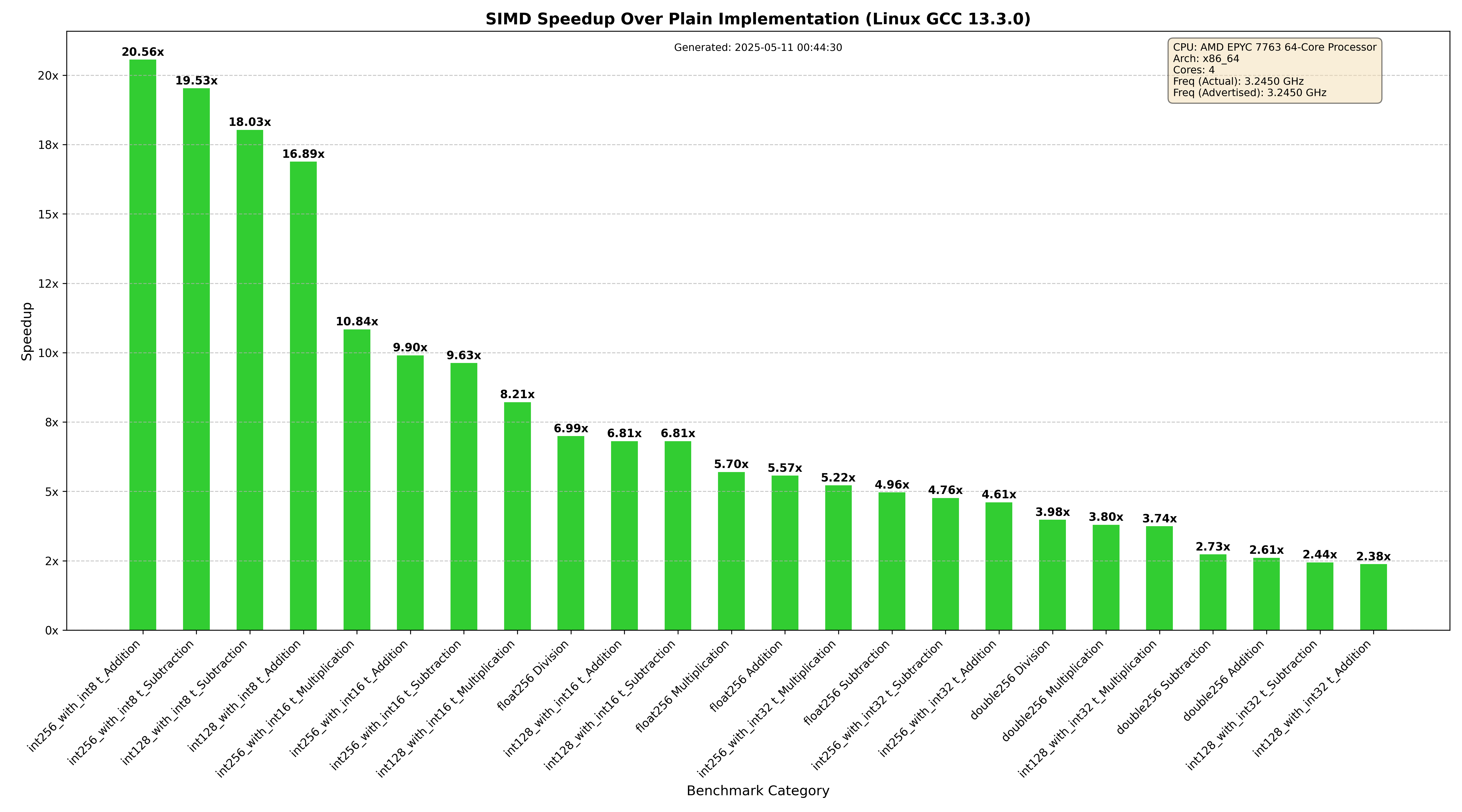Select the float256 Multiplication 5.70x bar
The width and height of the screenshot is (1462, 812).
pos(731,551)
